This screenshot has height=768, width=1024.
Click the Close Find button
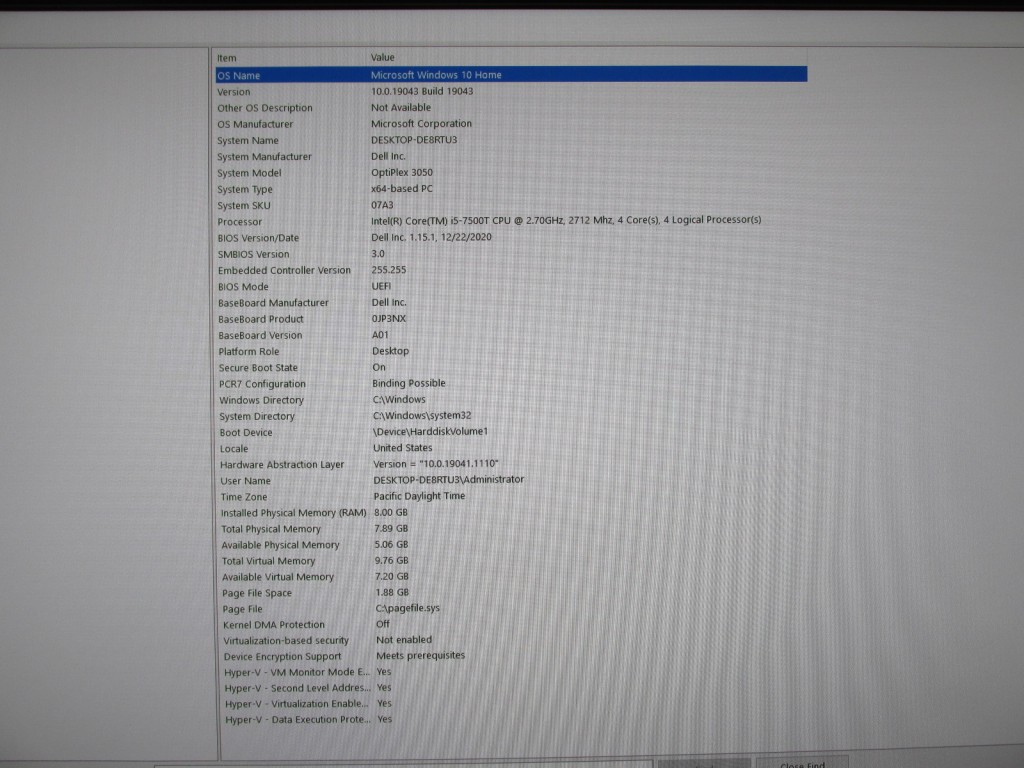[802, 764]
